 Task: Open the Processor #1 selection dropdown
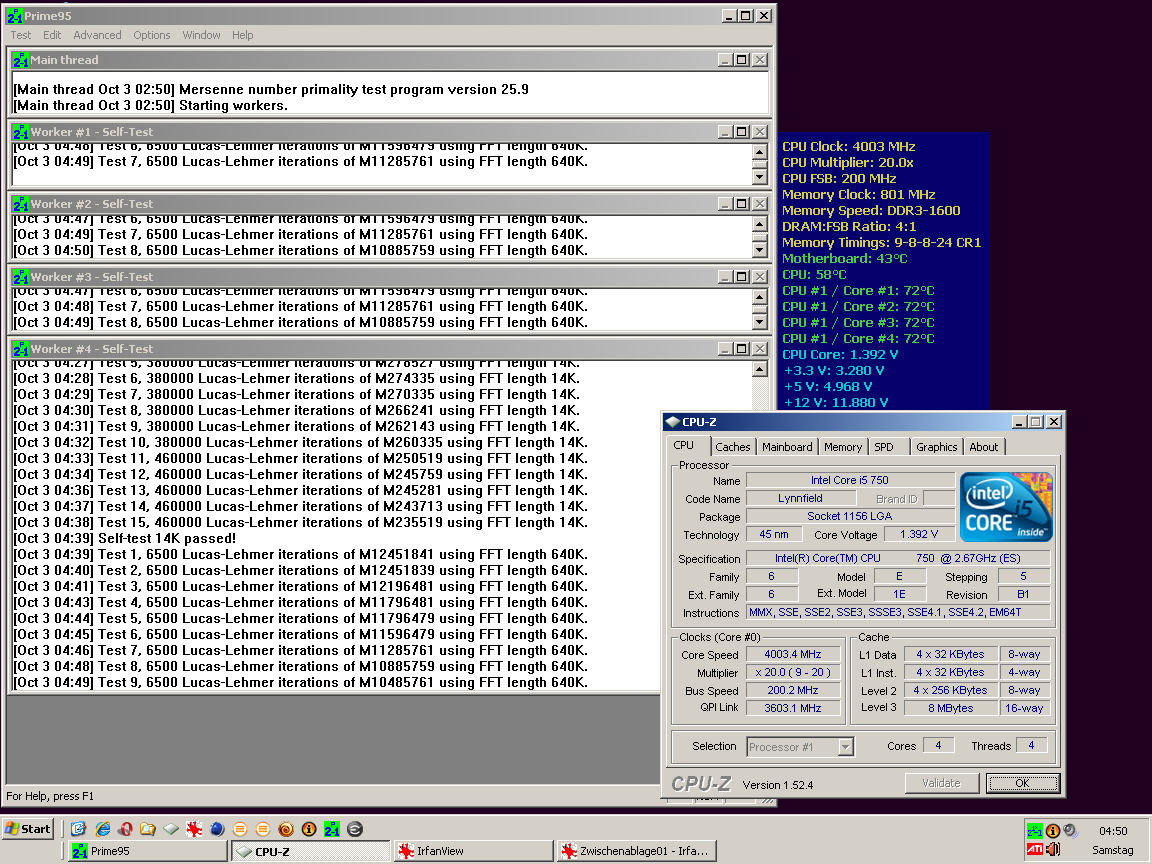click(x=845, y=746)
